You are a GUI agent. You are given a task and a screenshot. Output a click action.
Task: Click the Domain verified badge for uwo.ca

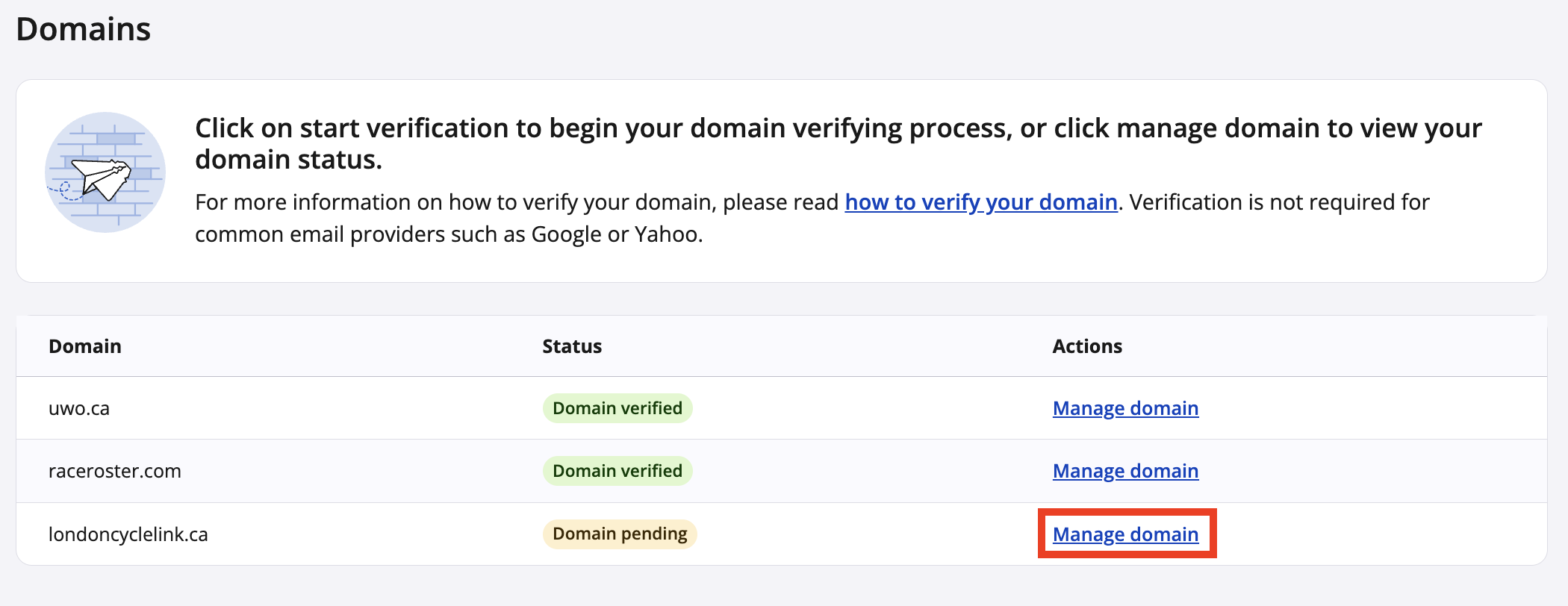pos(617,408)
